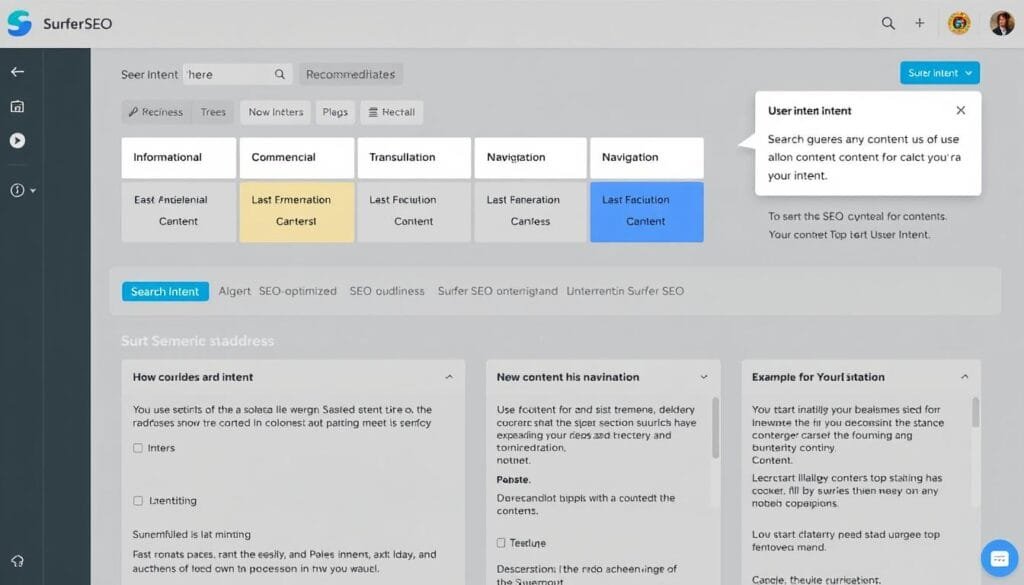Screen dimensions: 1024x585
Task: Close the User intent tooltip
Action: click(x=960, y=111)
